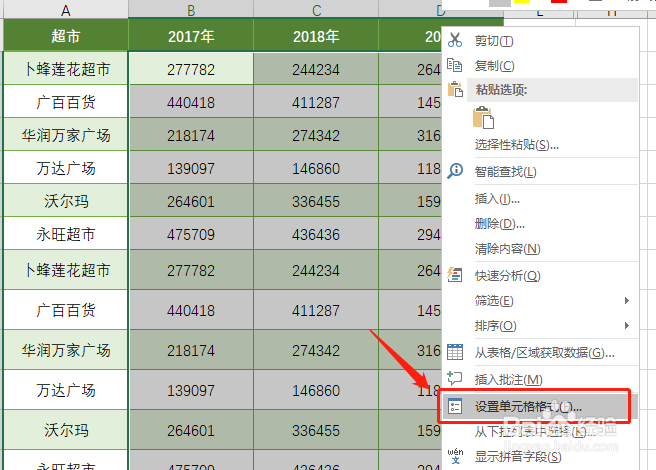Click the magnifier icon for 智能查找
The width and height of the screenshot is (656, 470).
(455, 171)
